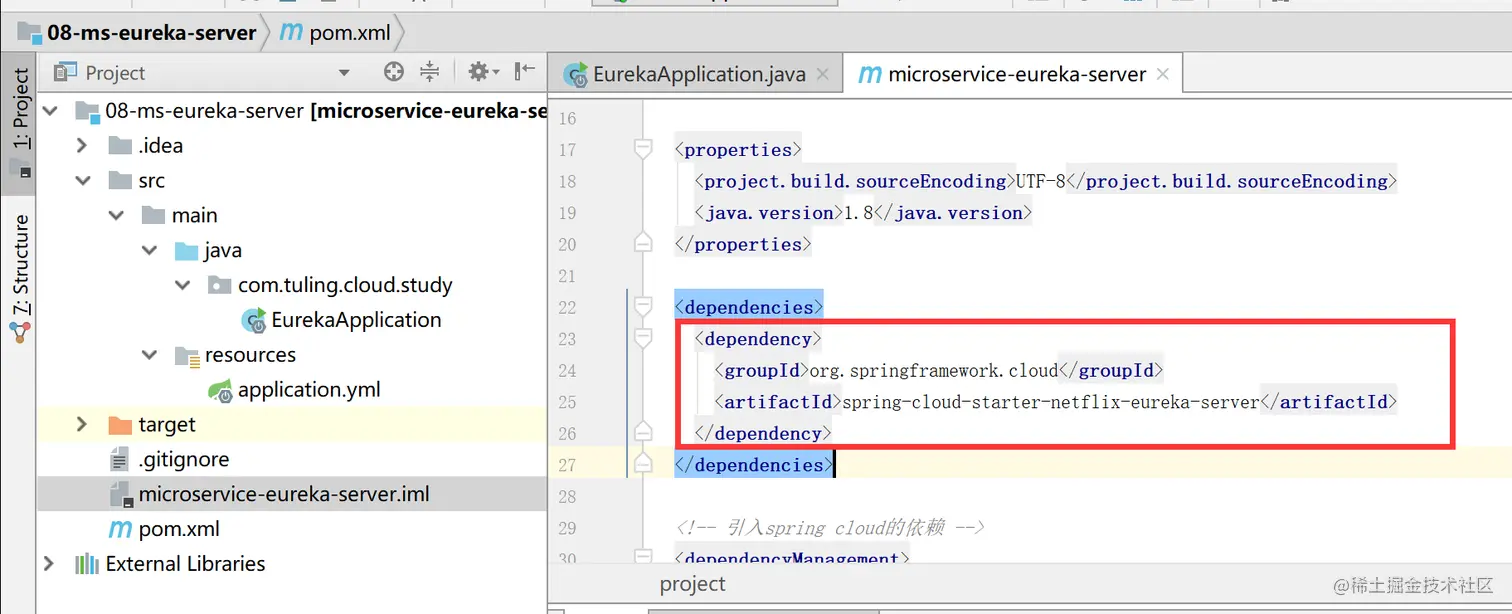Fold the dependencies block at line 22

[644, 306]
